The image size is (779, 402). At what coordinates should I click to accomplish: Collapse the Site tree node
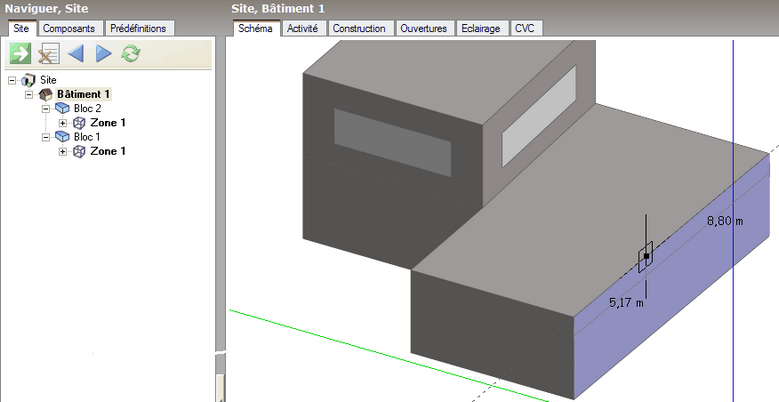(x=11, y=80)
